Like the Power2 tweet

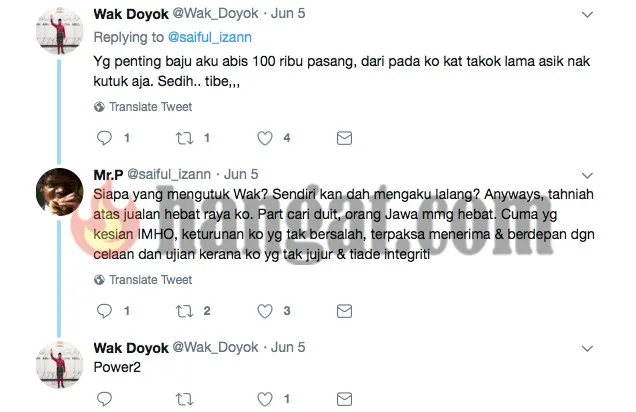[265, 399]
